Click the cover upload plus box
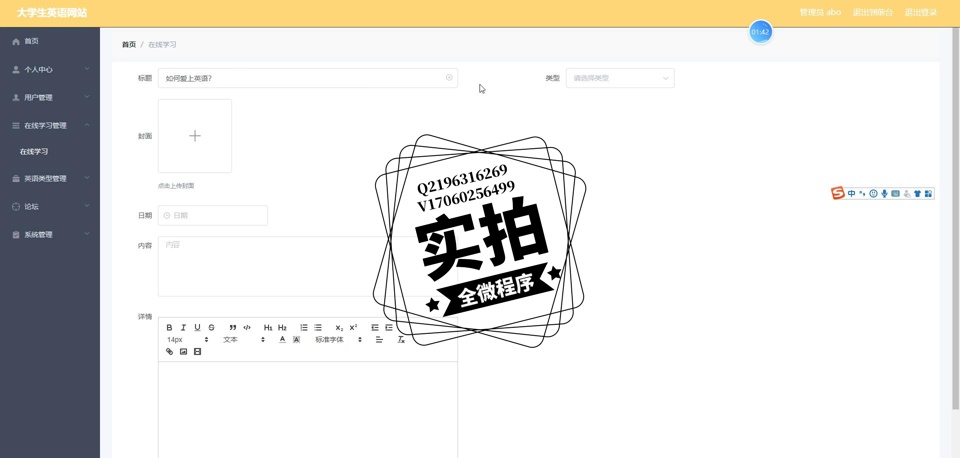 (x=195, y=136)
